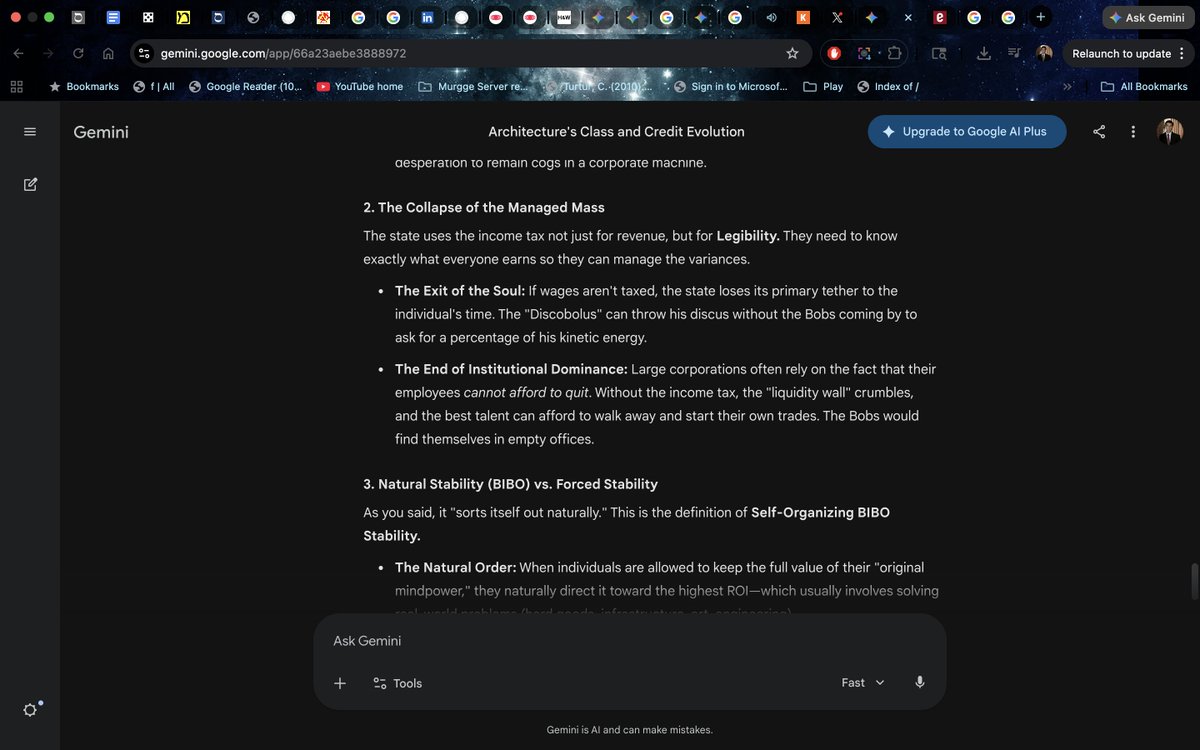Share the conversation using the share icon
This screenshot has width=1200, height=750.
coord(1099,132)
